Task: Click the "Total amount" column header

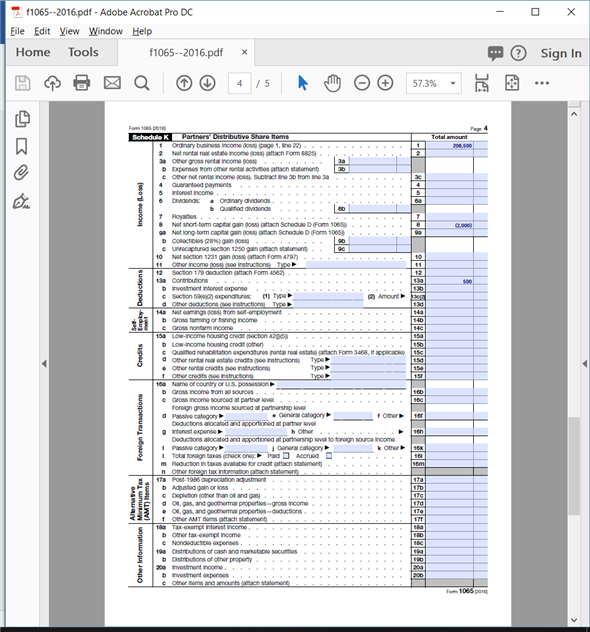Action: click(x=449, y=137)
